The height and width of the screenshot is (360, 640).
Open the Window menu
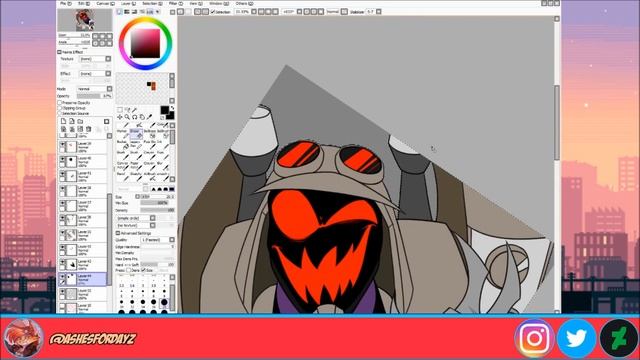(x=218, y=4)
